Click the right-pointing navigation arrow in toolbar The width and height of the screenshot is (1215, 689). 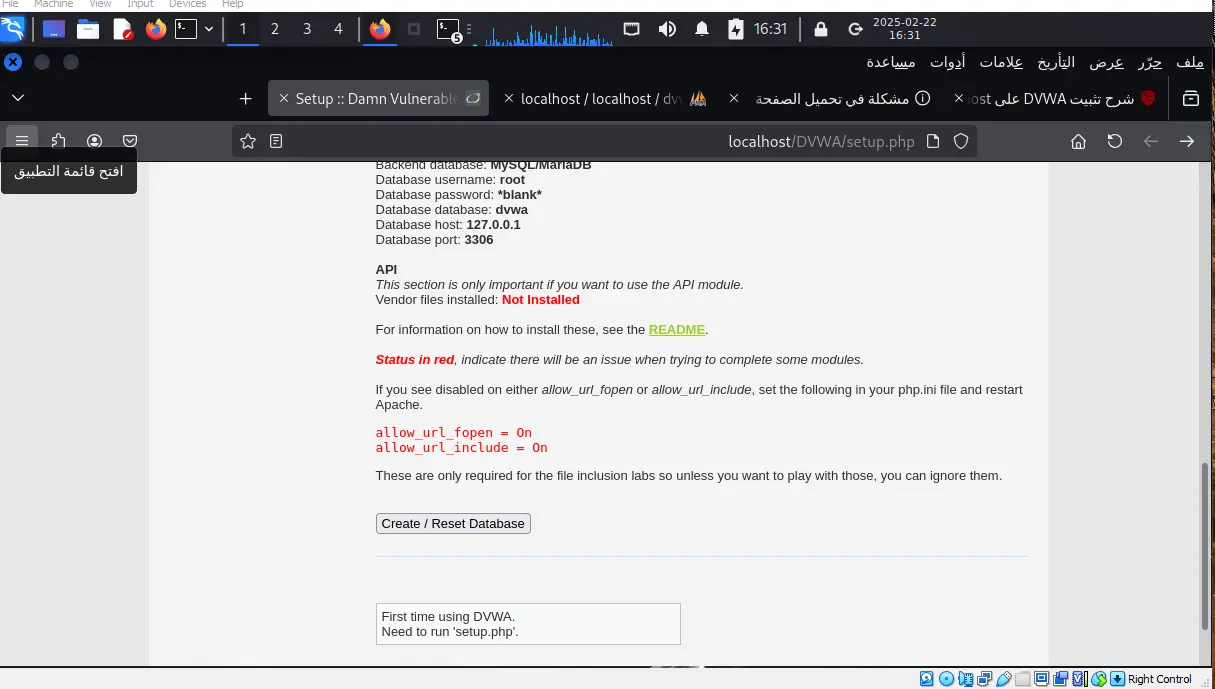coord(1187,141)
